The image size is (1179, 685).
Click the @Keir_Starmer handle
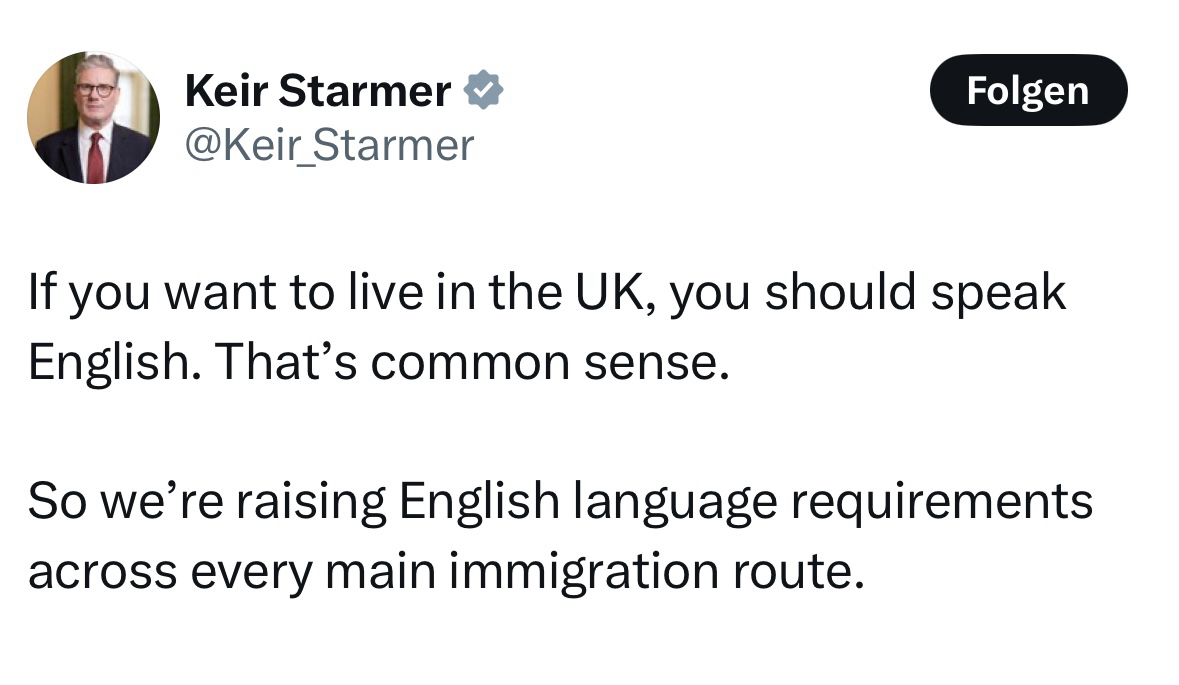click(329, 146)
